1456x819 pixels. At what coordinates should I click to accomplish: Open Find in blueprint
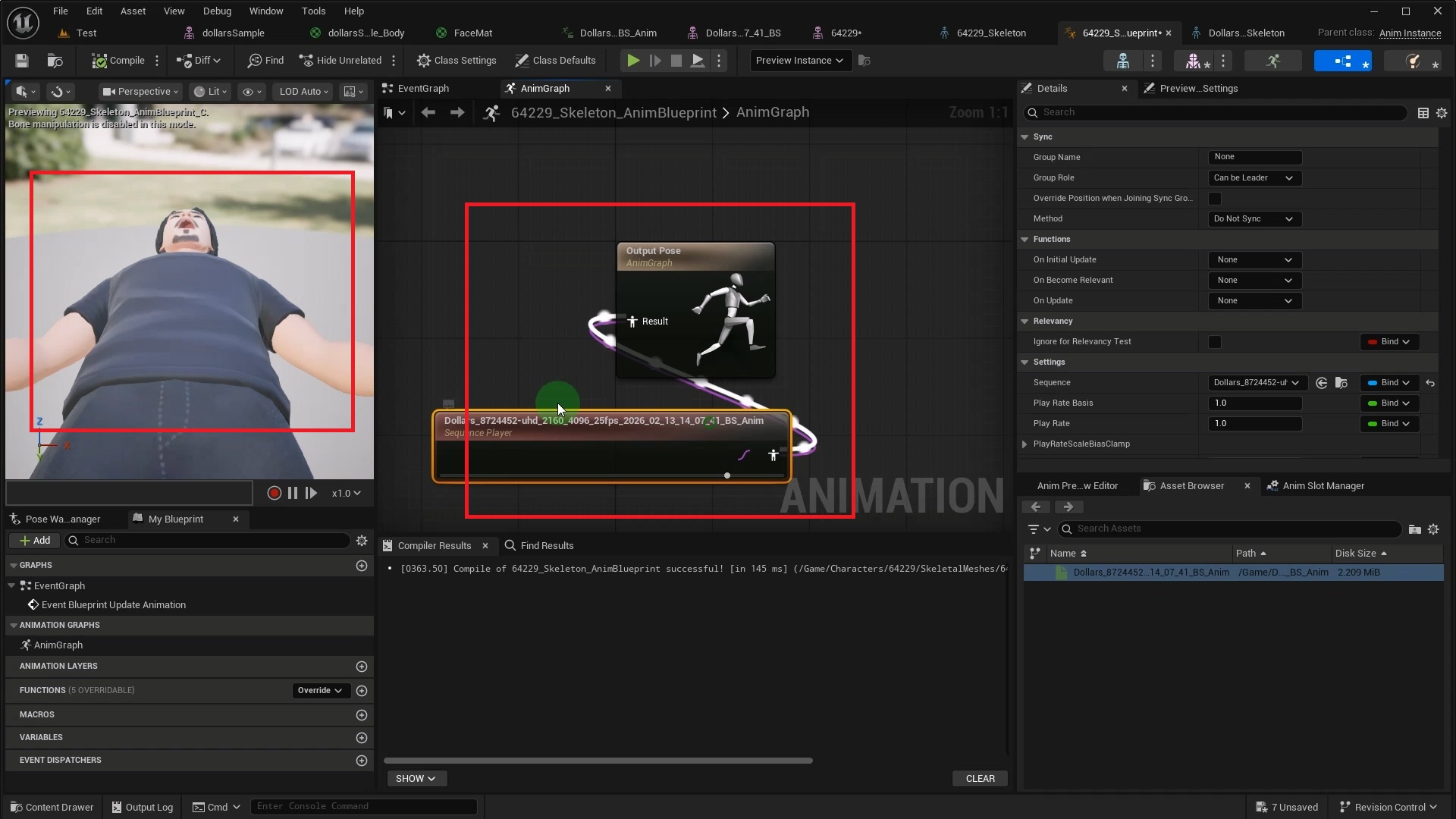click(264, 60)
